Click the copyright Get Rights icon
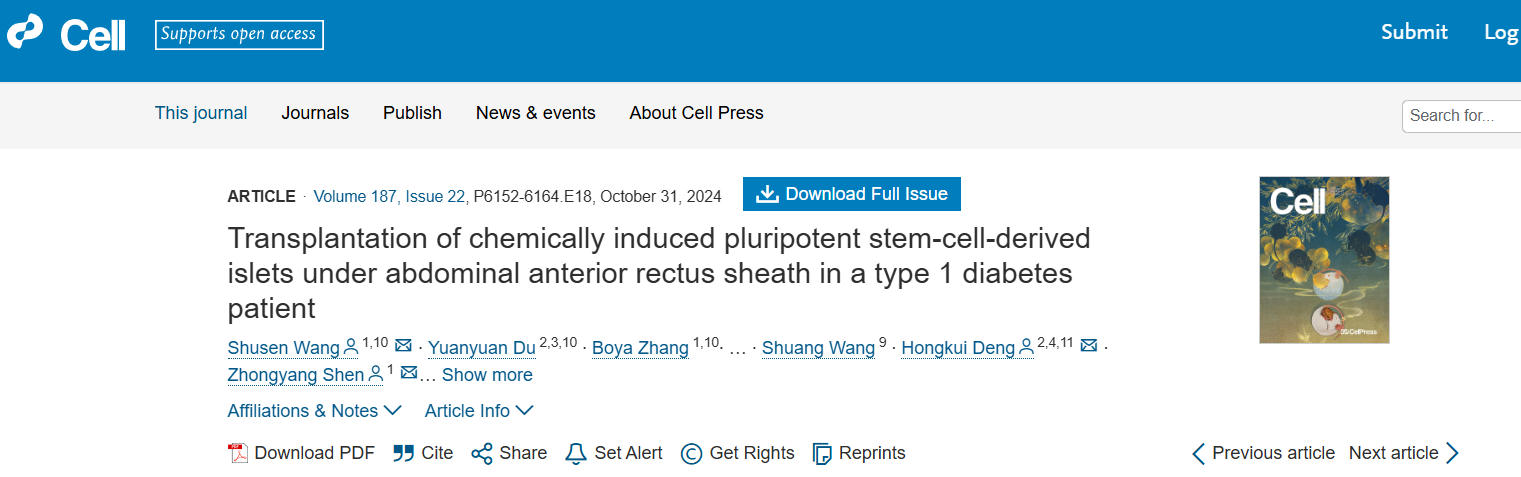This screenshot has width=1521, height=477. coord(691,453)
